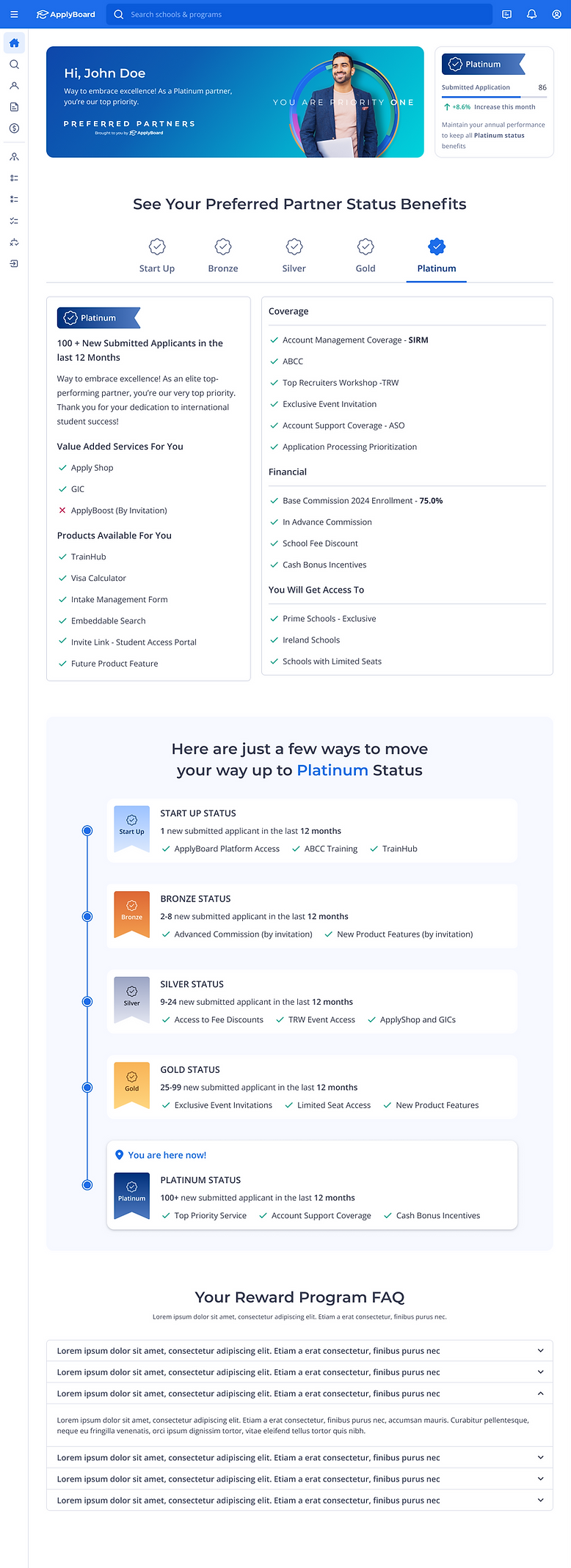571x1568 pixels.
Task: Switch to the Silver status benefits tab
Action: [x=294, y=255]
